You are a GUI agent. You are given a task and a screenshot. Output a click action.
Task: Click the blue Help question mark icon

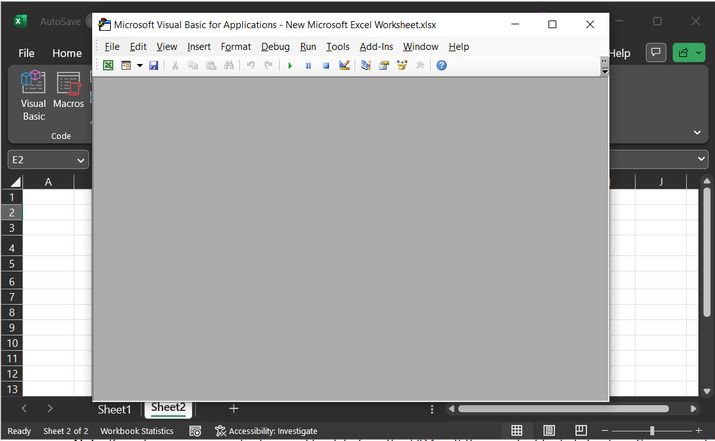441,65
